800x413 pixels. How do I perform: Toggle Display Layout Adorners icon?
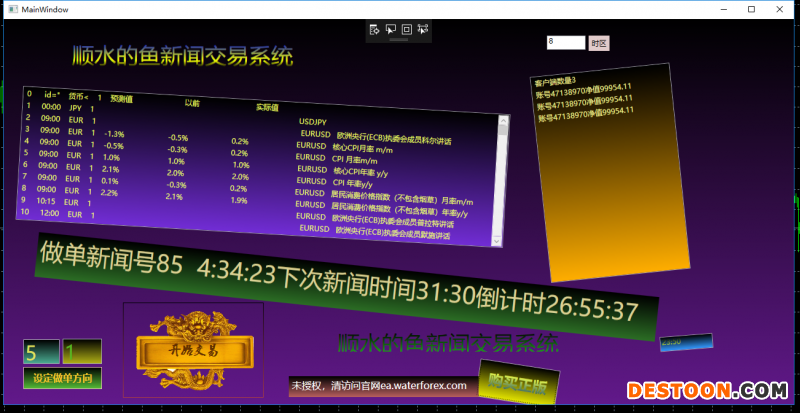click(406, 30)
